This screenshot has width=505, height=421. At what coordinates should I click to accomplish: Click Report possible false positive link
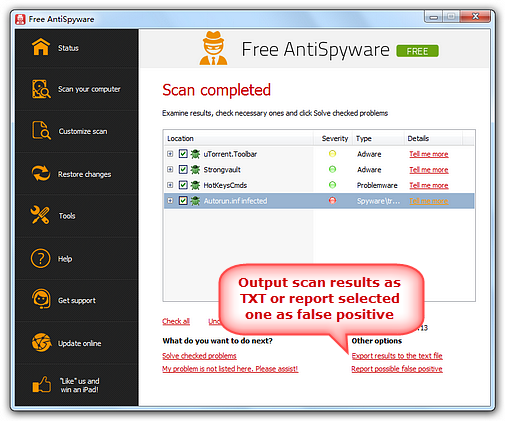(x=397, y=369)
